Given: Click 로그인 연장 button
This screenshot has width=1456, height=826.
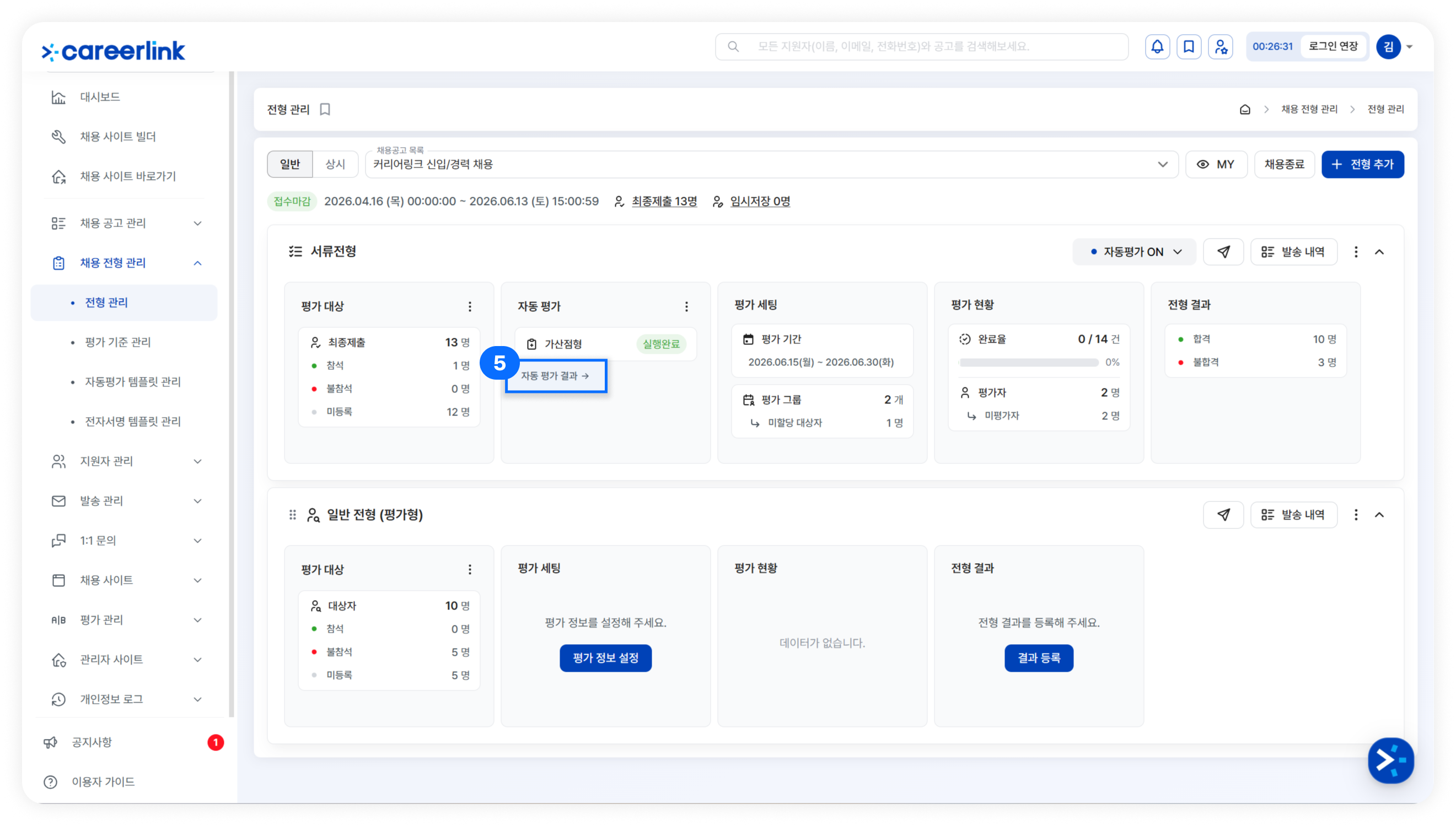Looking at the screenshot, I should (x=1333, y=46).
